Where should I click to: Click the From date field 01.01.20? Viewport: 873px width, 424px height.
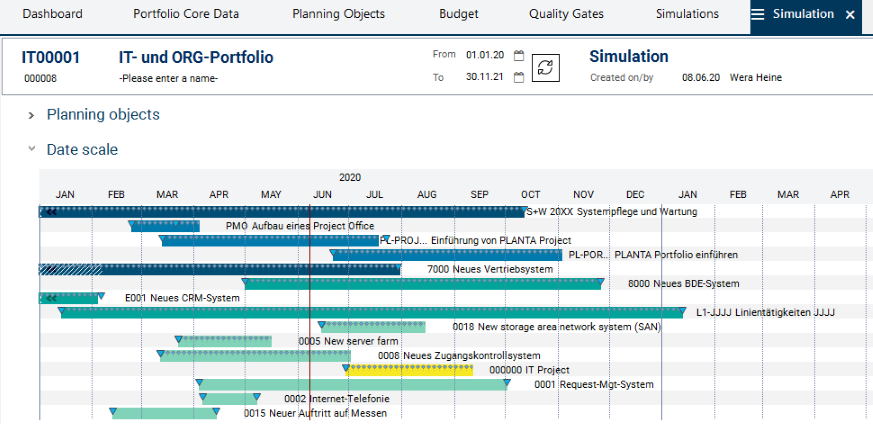(x=485, y=56)
